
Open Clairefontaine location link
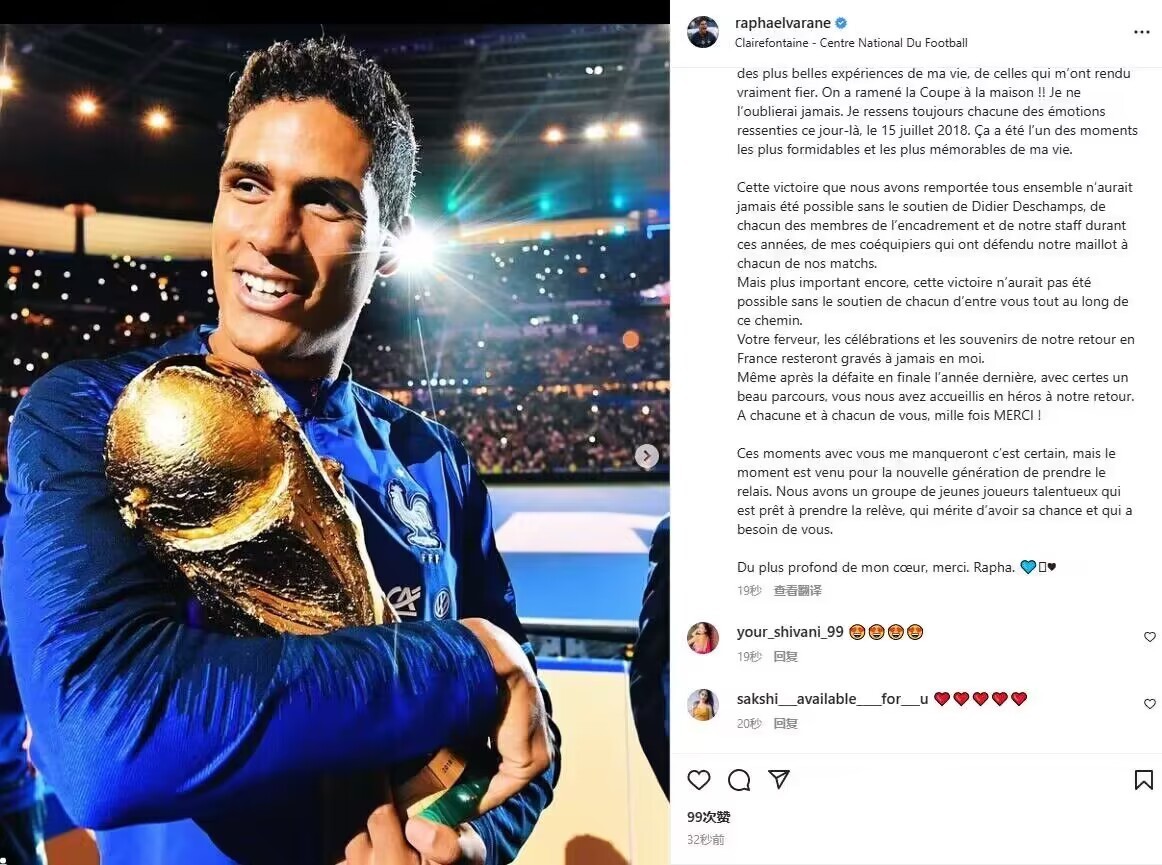tap(851, 43)
